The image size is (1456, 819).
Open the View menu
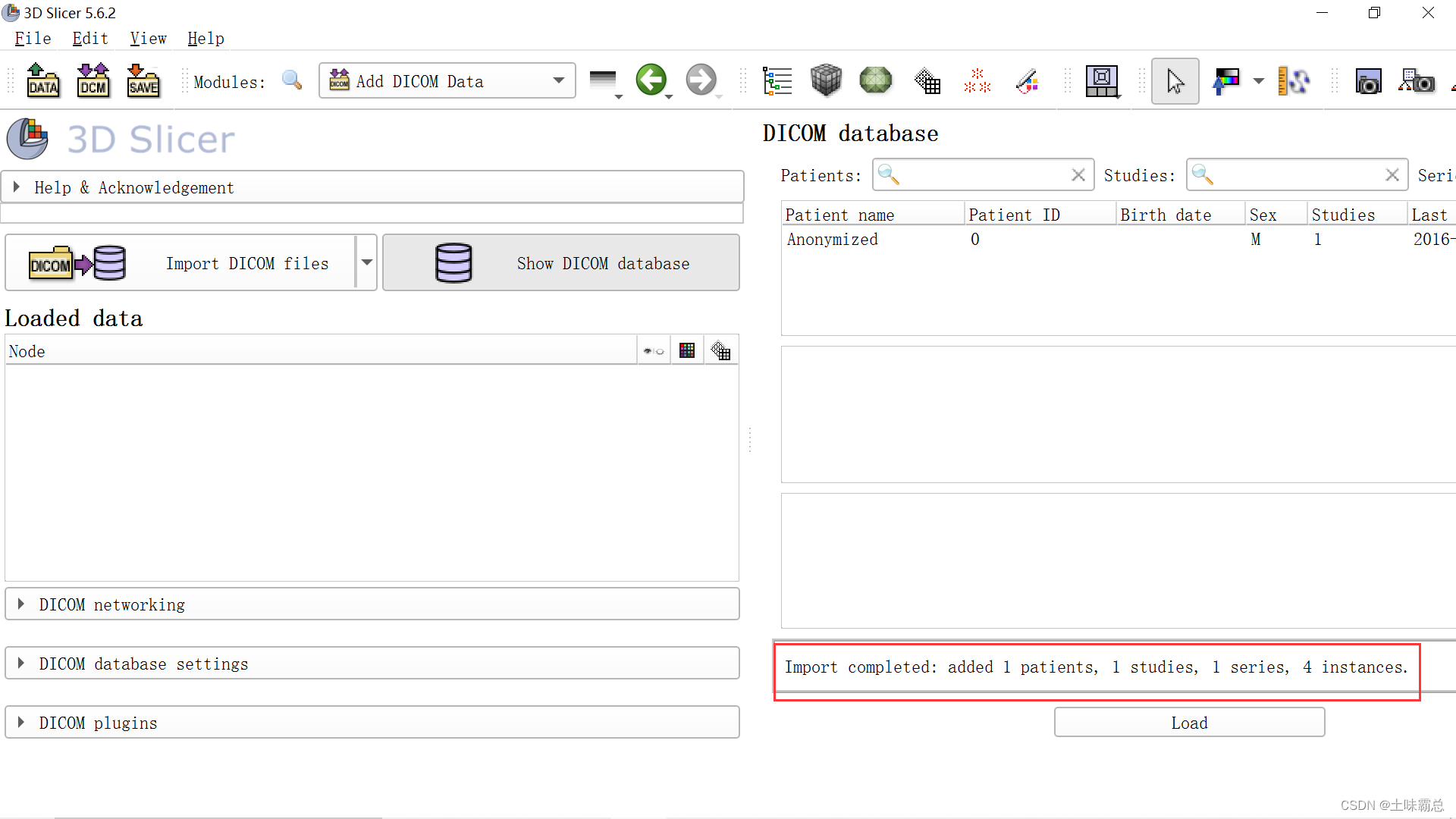[148, 39]
